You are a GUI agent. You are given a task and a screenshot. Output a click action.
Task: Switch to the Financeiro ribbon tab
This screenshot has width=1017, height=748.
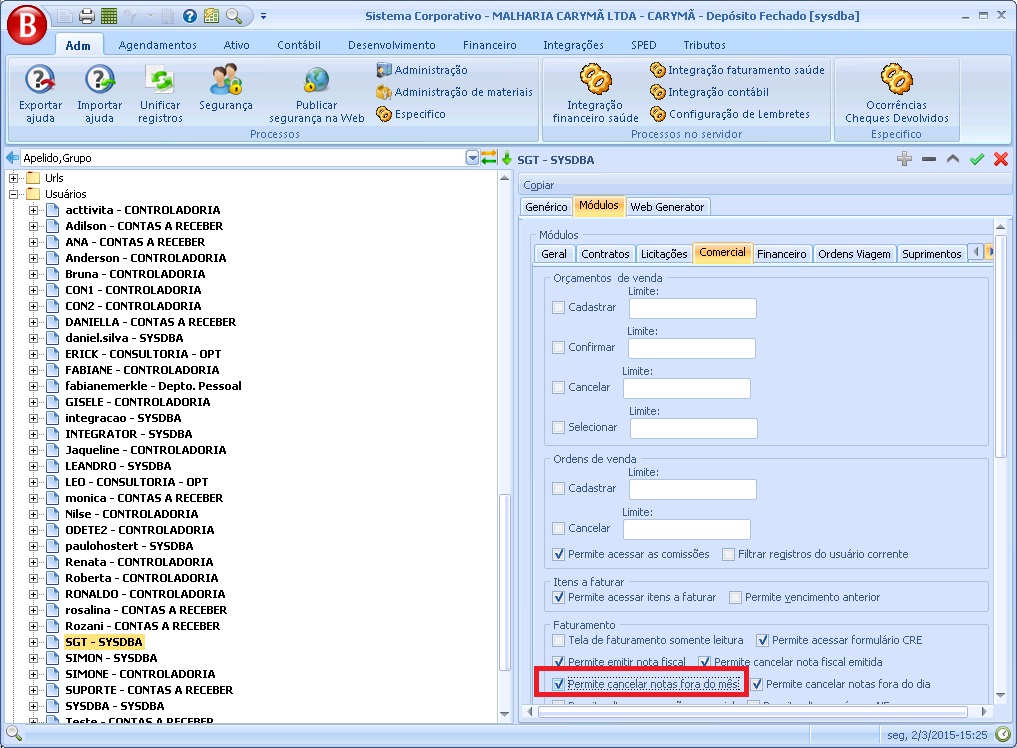[489, 45]
